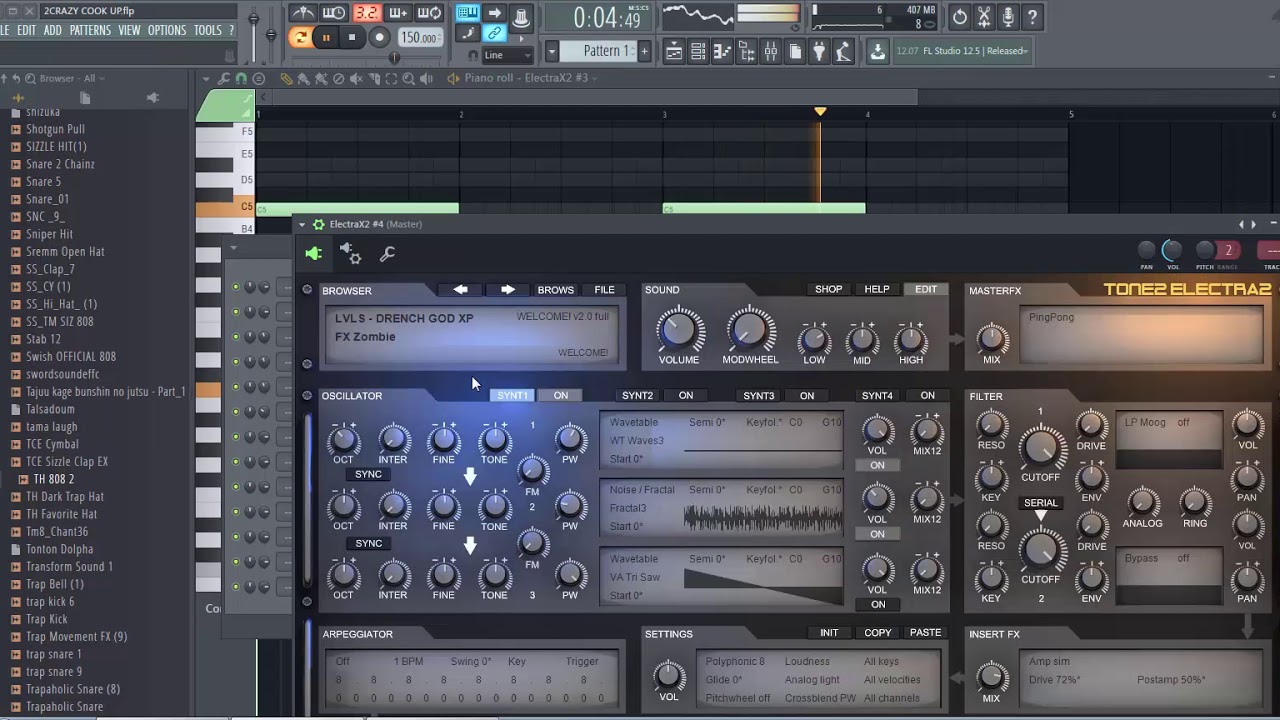This screenshot has width=1280, height=720.
Task: Select the piano roll draw pencil tool
Action: pyautogui.click(x=287, y=78)
